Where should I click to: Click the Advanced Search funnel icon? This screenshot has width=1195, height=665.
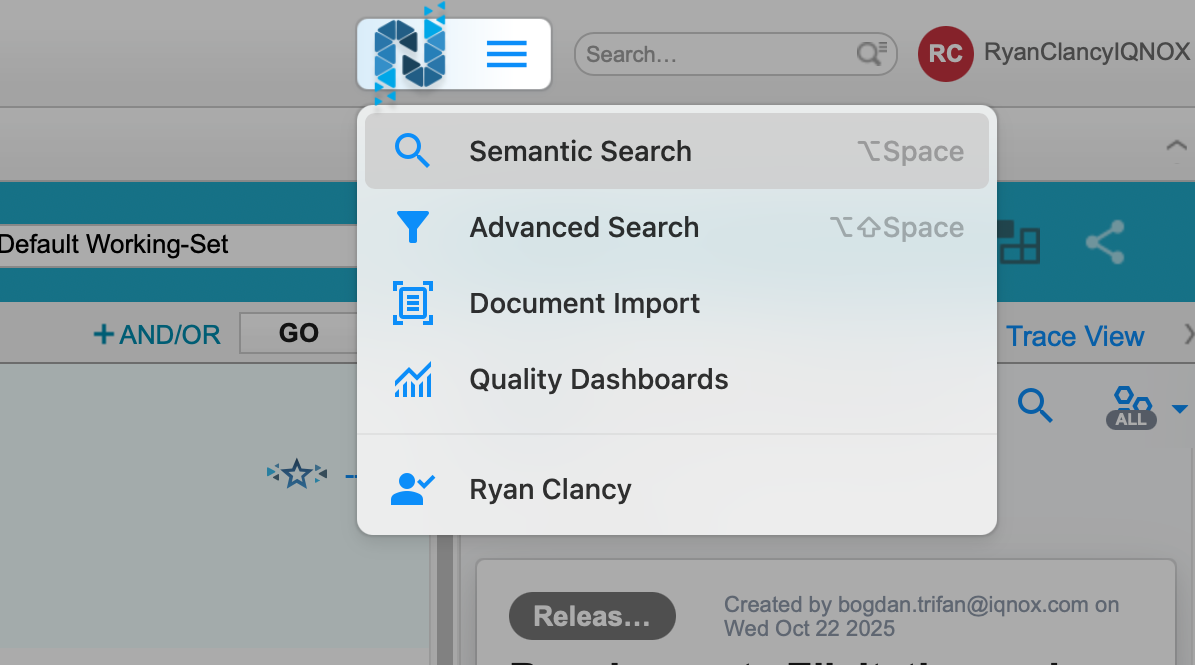pos(412,227)
